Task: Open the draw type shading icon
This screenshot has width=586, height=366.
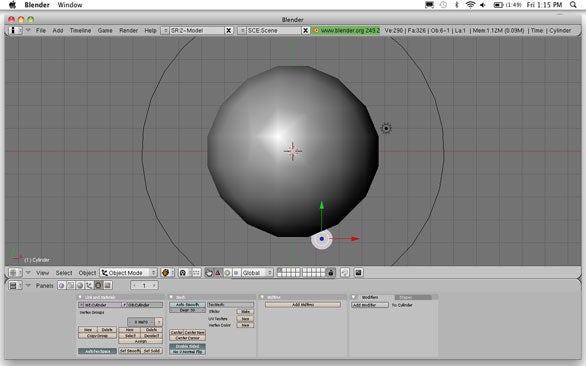Action: pyautogui.click(x=167, y=273)
